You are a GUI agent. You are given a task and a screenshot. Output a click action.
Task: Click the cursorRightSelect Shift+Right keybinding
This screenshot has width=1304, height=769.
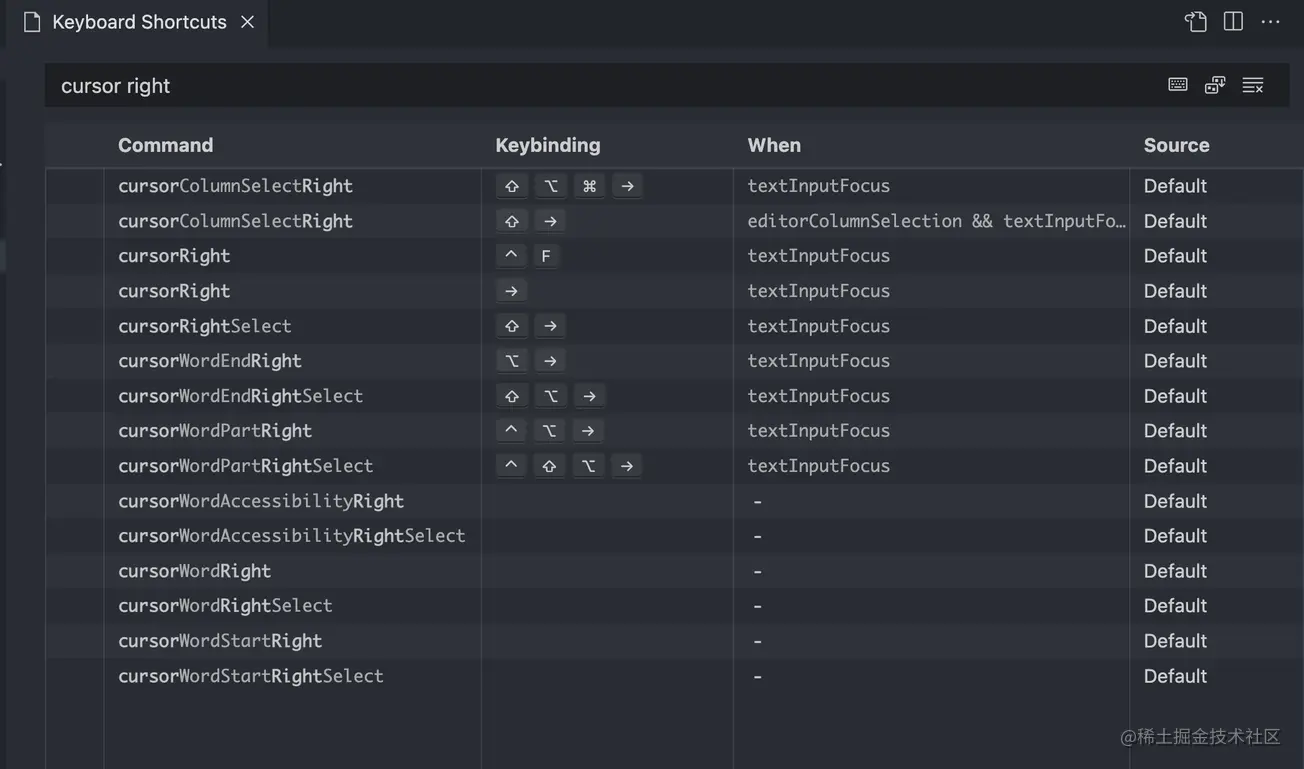pyautogui.click(x=531, y=326)
